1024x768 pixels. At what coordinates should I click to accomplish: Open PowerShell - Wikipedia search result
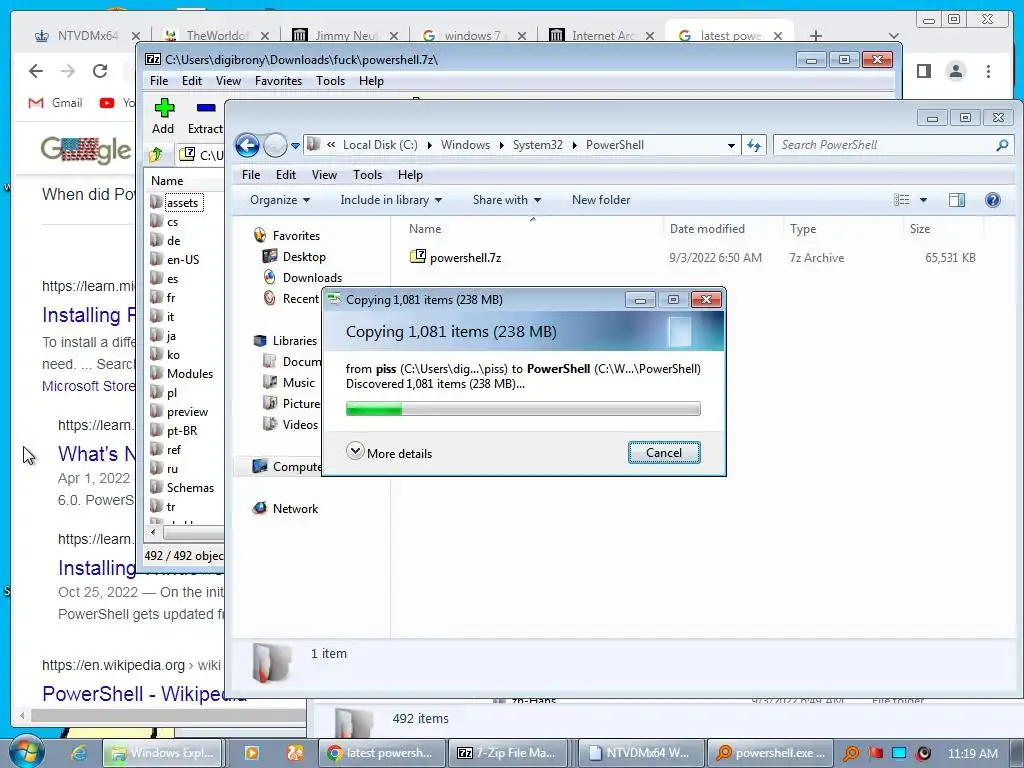click(x=144, y=694)
